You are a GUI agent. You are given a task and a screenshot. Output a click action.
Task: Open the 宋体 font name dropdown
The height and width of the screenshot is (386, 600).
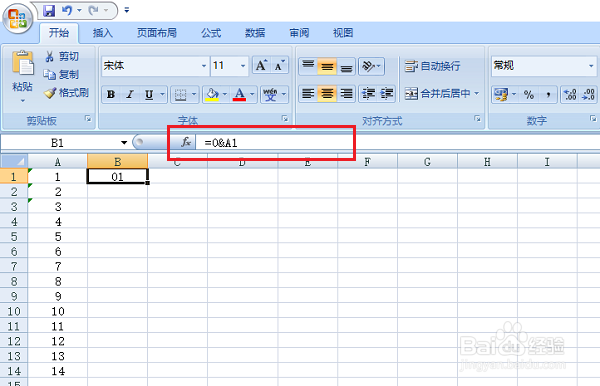click(204, 66)
